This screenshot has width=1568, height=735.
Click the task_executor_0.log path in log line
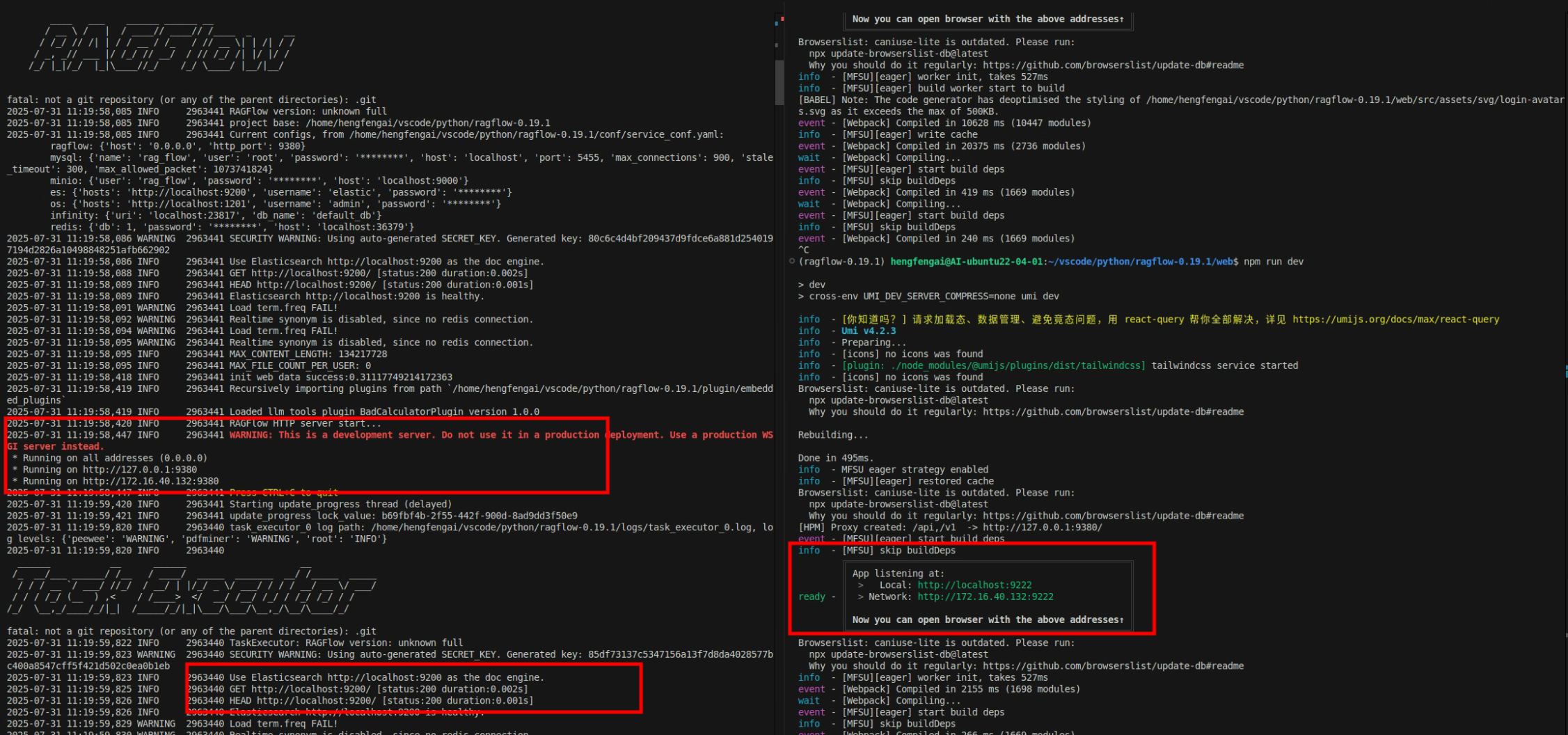point(562,528)
